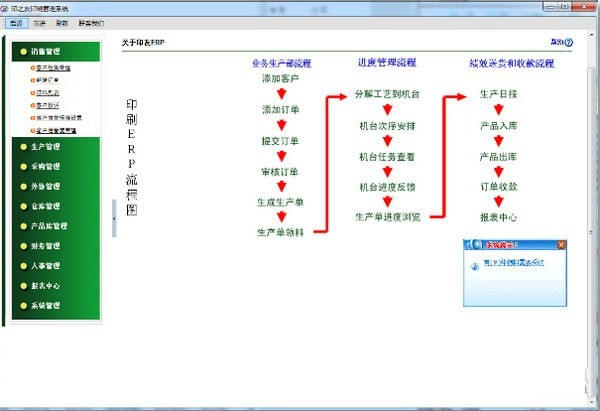Minimize the application window
600x411 pixels.
pyautogui.click(x=550, y=7)
